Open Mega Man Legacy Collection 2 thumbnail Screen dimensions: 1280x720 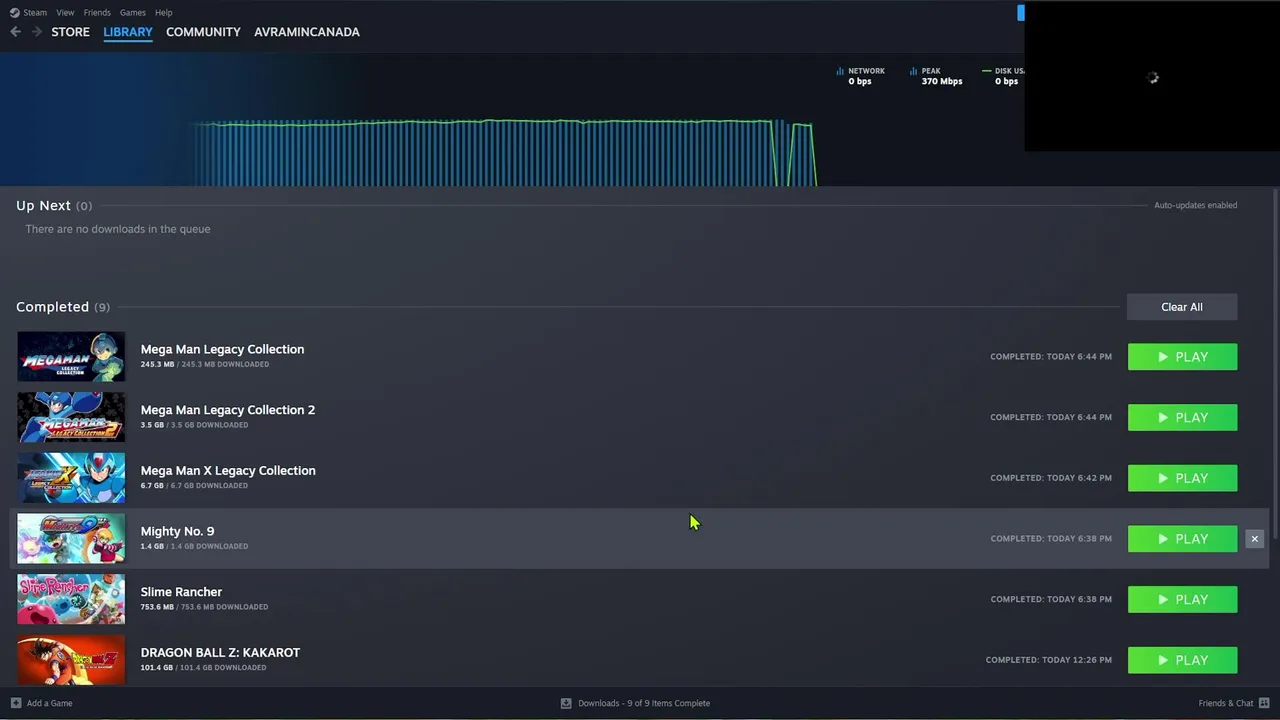pos(71,417)
